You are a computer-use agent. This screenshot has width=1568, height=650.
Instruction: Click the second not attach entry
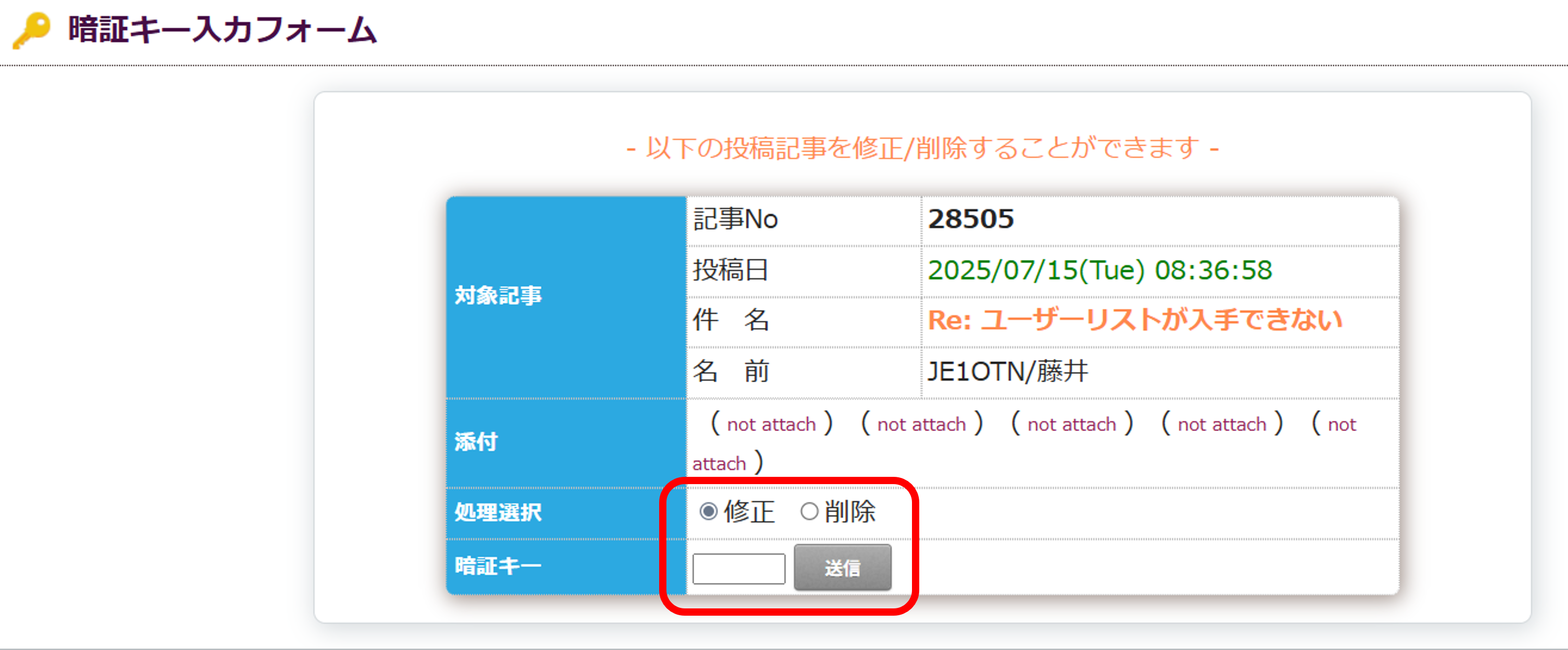tap(921, 424)
